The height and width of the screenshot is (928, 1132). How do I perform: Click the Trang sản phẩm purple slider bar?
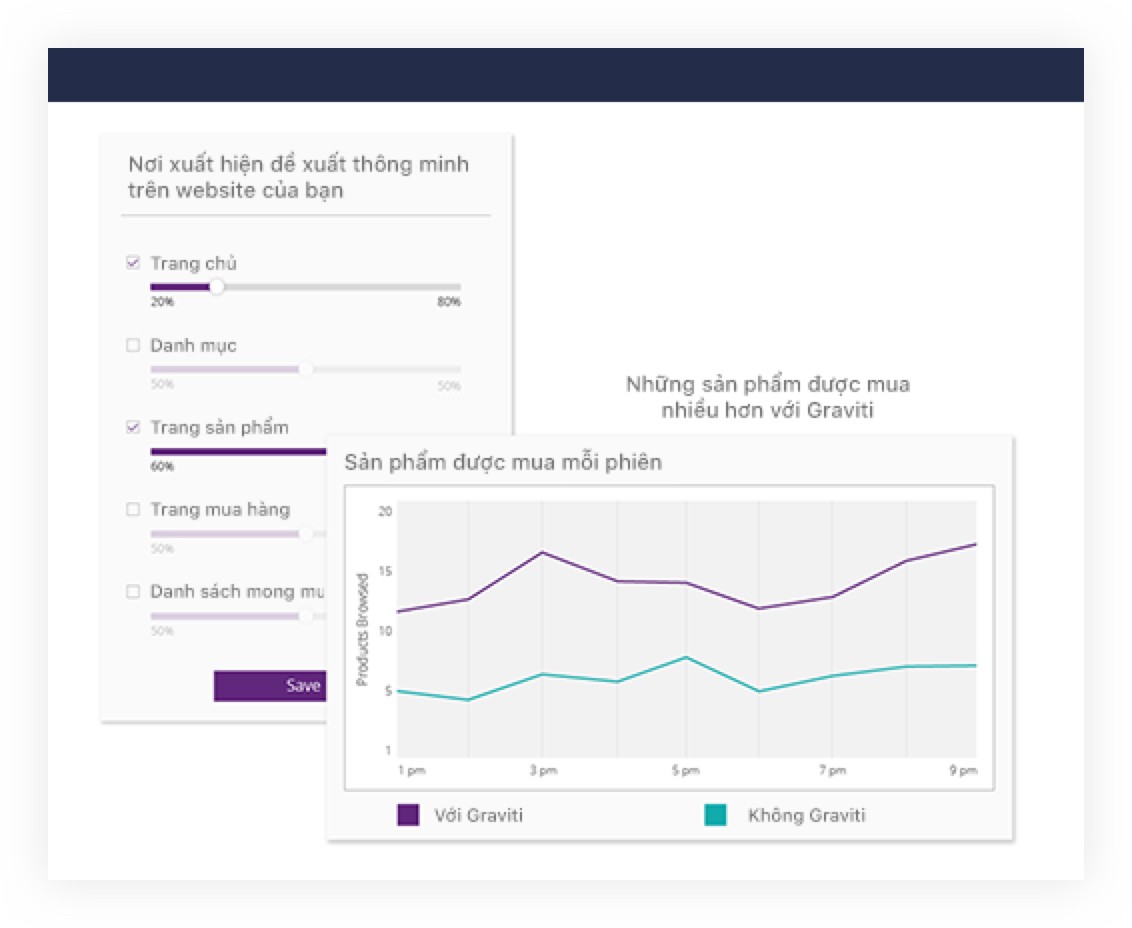click(238, 451)
